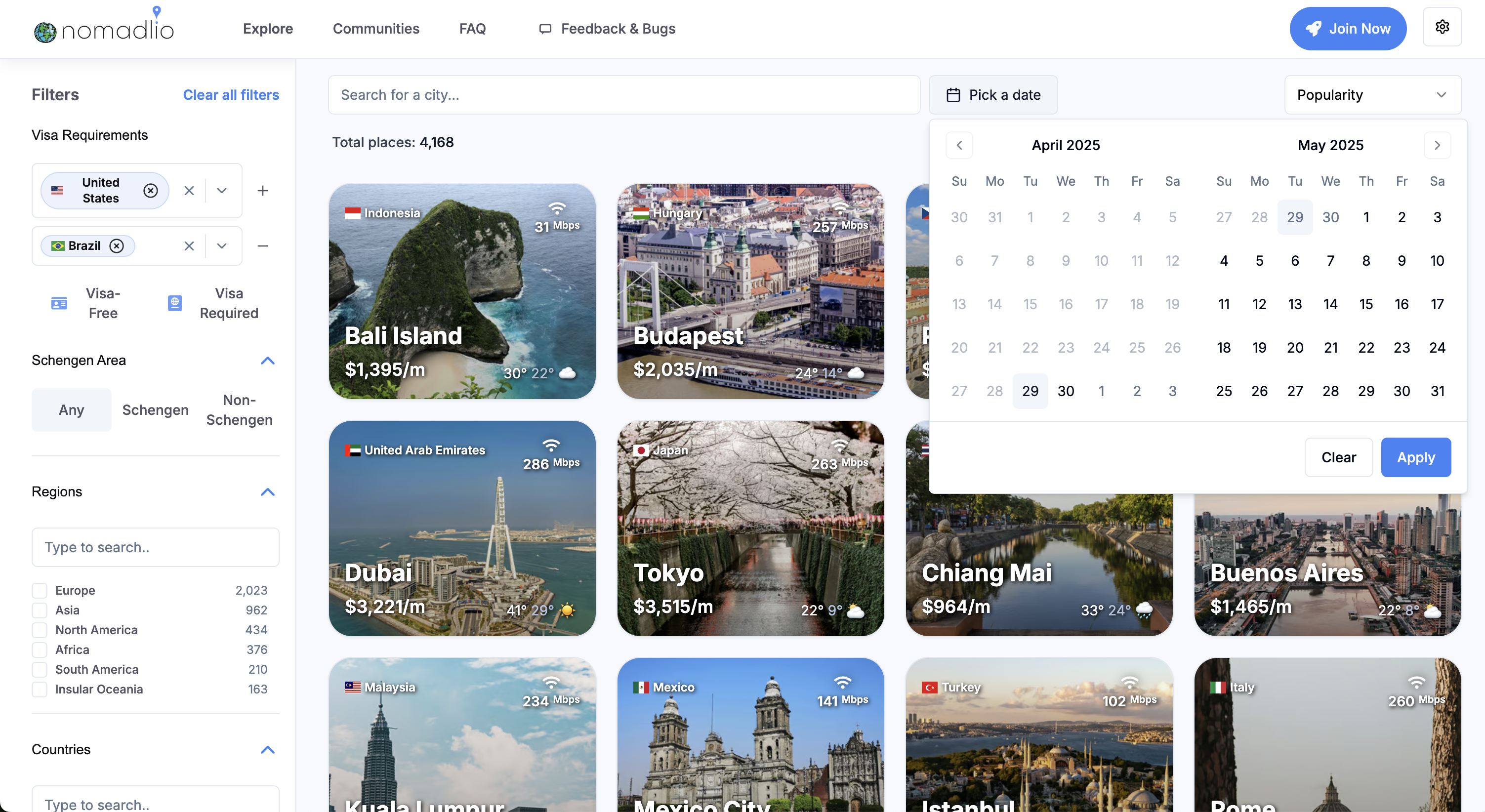Click the calendar Apply button
This screenshot has height=812, width=1485.
pyautogui.click(x=1416, y=457)
